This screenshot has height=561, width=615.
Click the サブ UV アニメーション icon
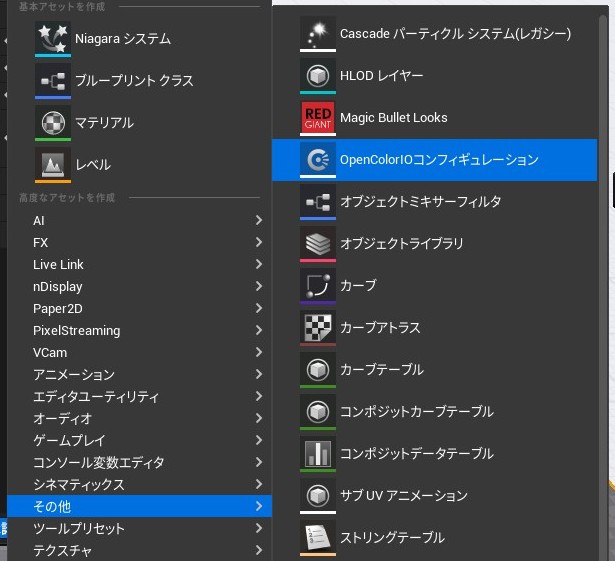pyautogui.click(x=318, y=495)
